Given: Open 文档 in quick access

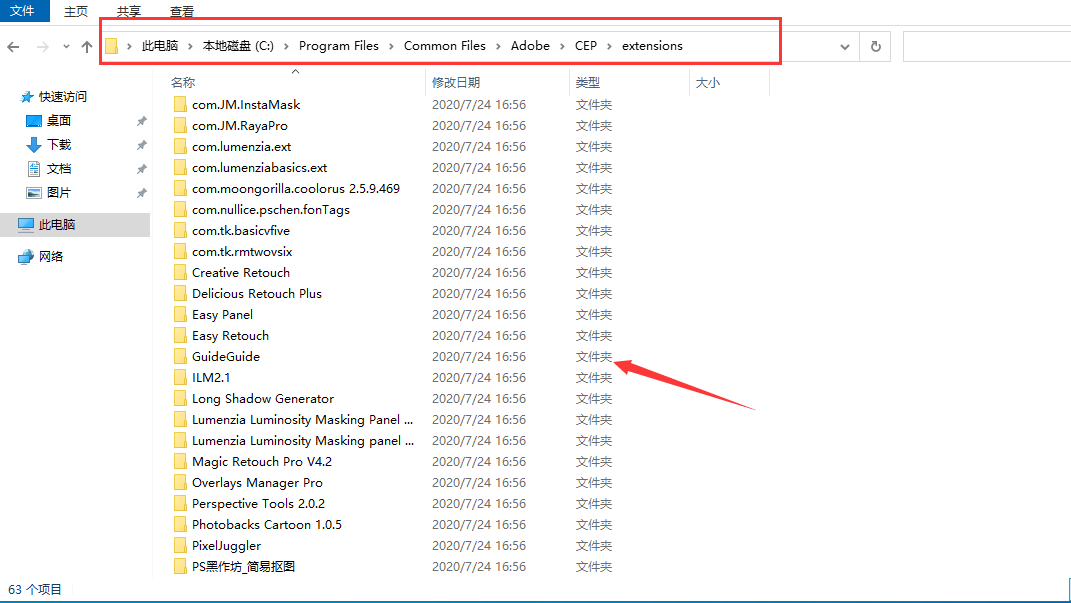Looking at the screenshot, I should click(x=59, y=169).
